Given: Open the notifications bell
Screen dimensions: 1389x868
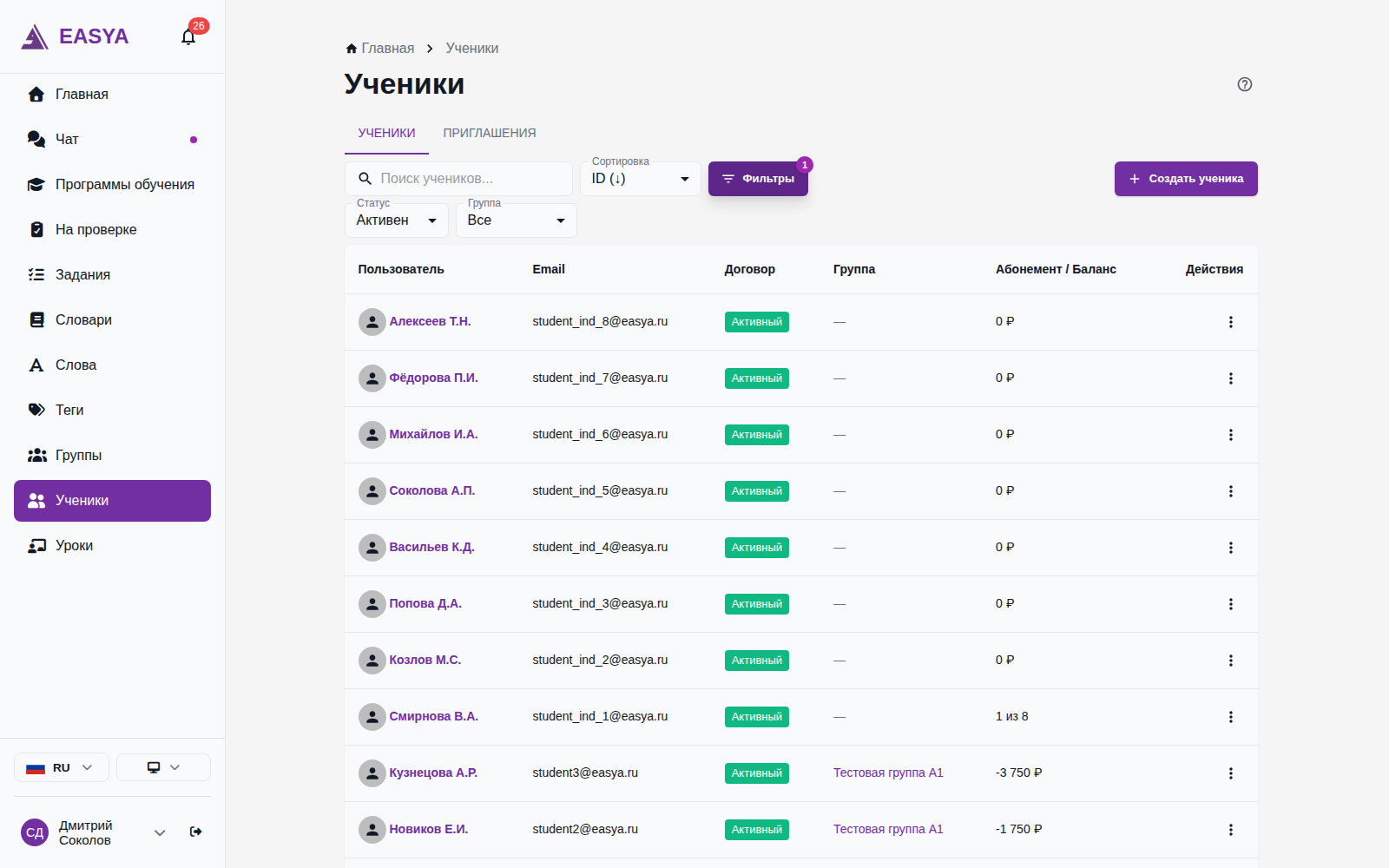Looking at the screenshot, I should pos(188,36).
